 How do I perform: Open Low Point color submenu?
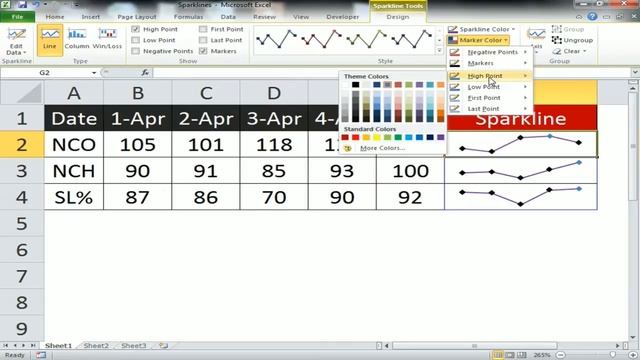click(x=489, y=87)
